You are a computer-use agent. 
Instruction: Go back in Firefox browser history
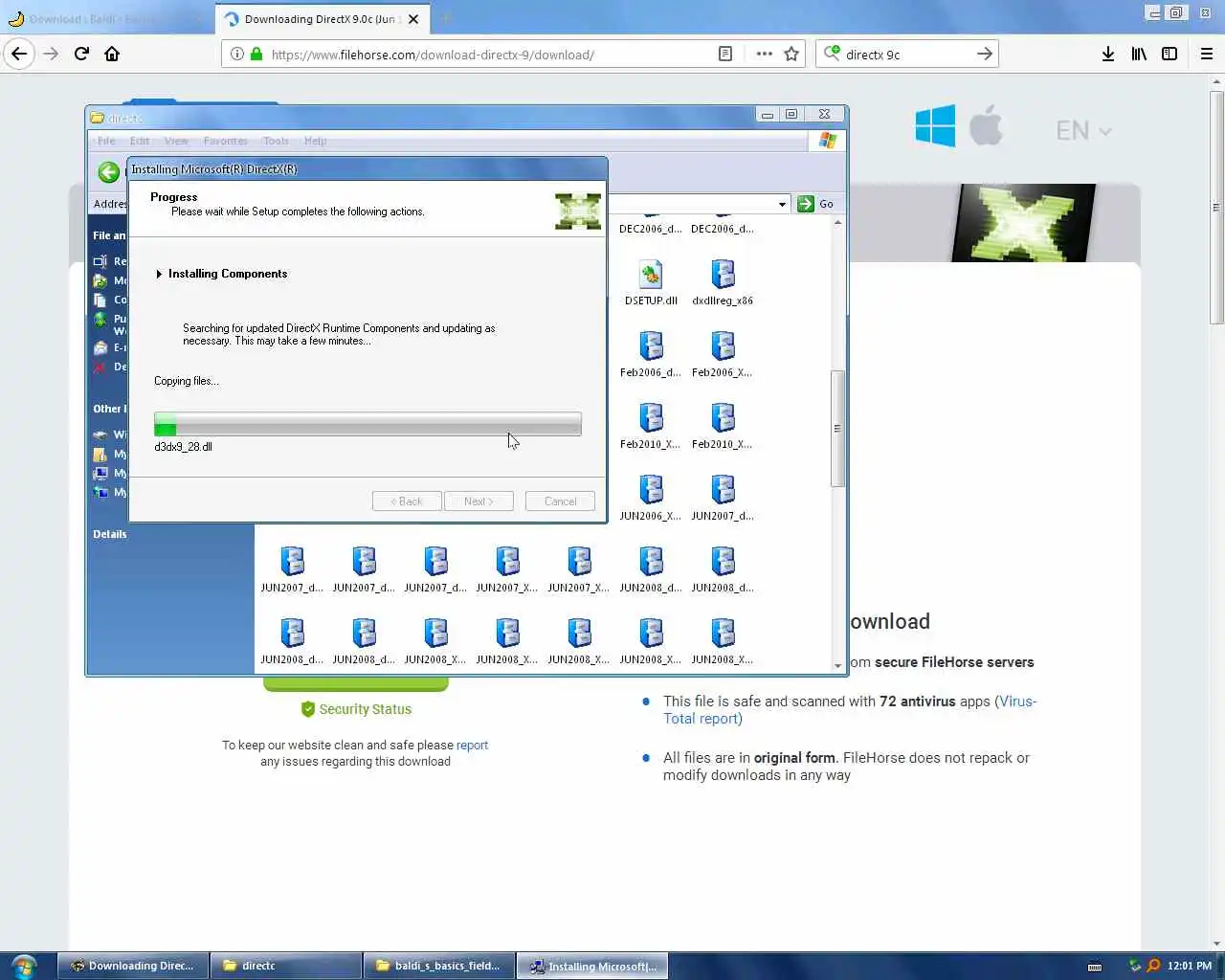click(19, 54)
